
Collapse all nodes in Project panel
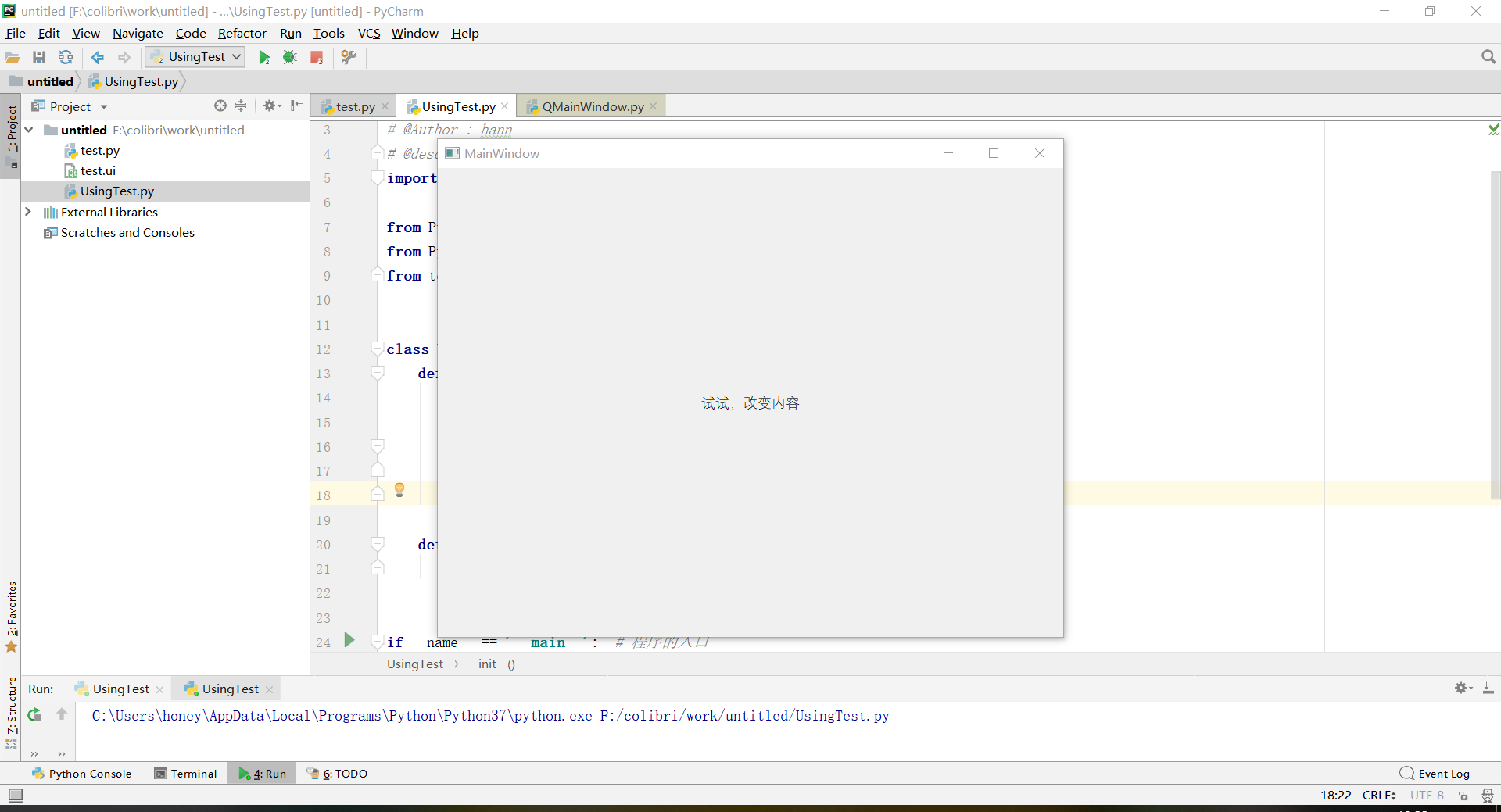(x=241, y=106)
